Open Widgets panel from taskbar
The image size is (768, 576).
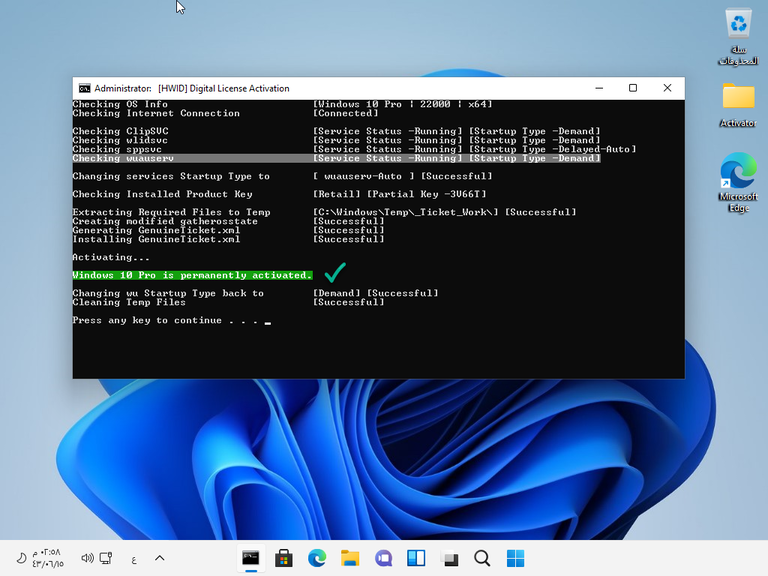coord(416,558)
